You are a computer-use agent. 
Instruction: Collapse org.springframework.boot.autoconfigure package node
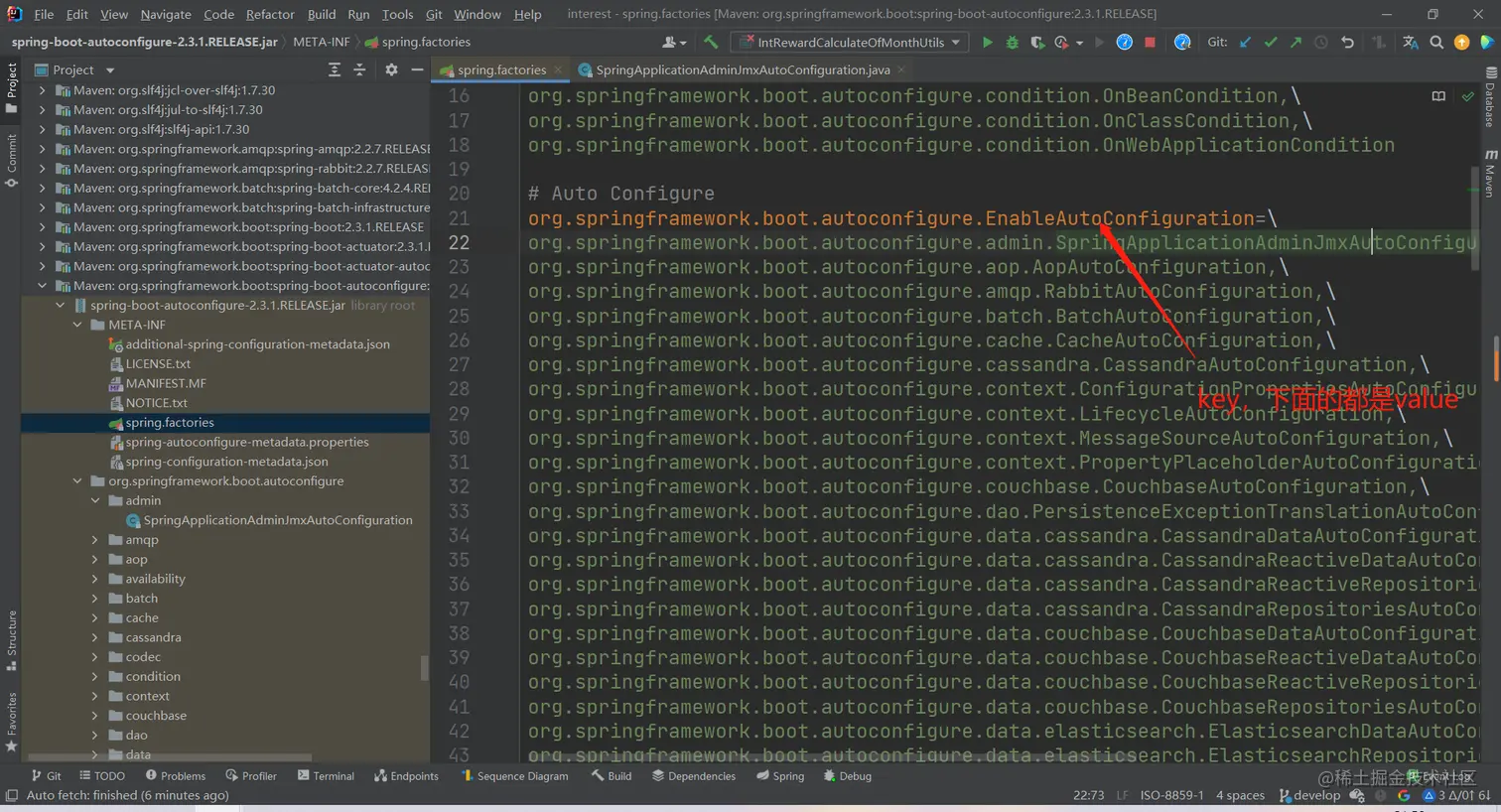coord(77,481)
